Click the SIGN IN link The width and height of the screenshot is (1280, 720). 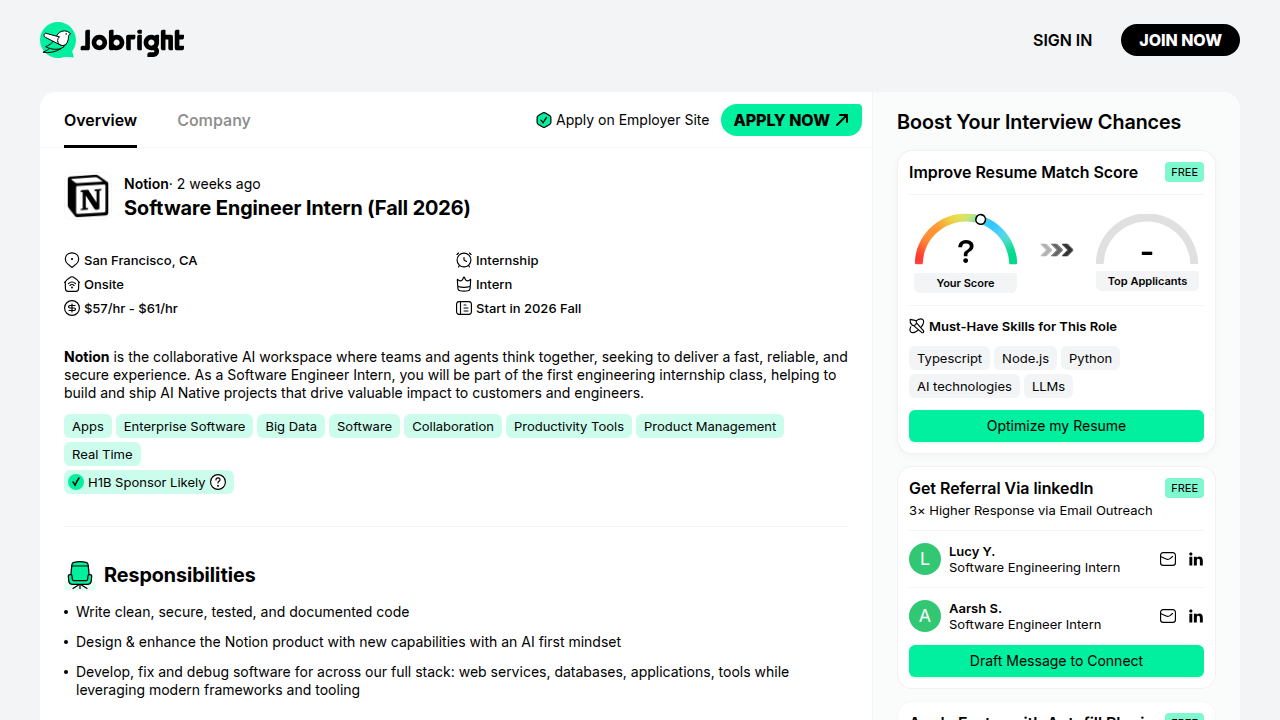coord(1062,40)
